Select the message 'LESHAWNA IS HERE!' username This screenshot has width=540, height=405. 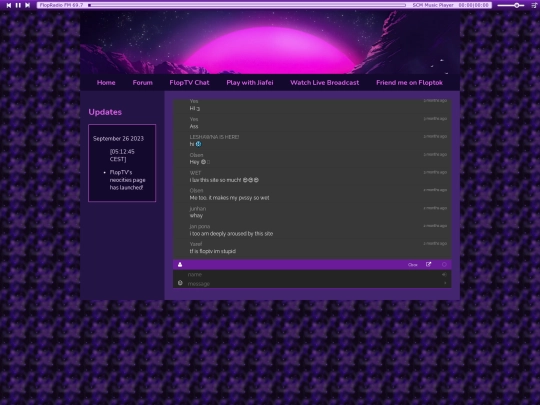[x=214, y=137]
